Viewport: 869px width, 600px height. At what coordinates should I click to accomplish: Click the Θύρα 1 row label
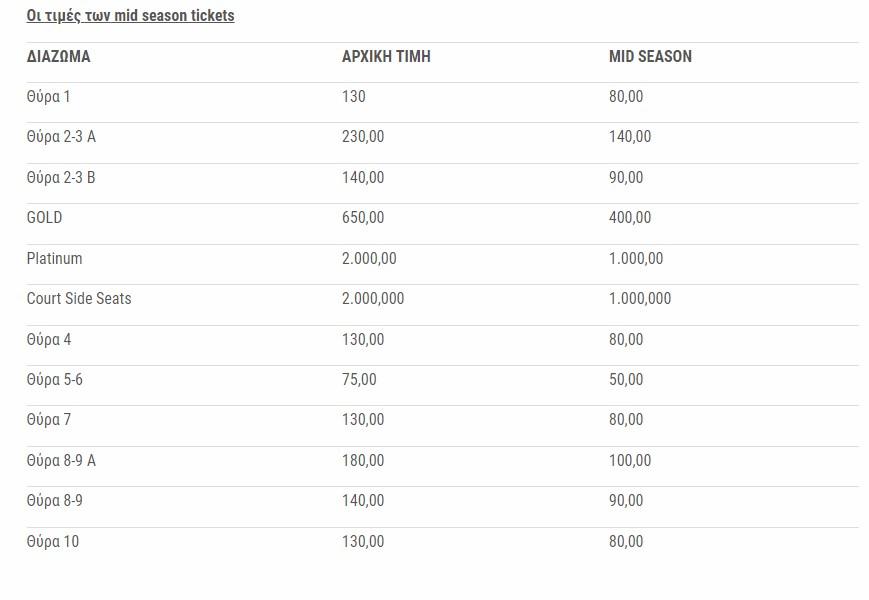tap(48, 97)
